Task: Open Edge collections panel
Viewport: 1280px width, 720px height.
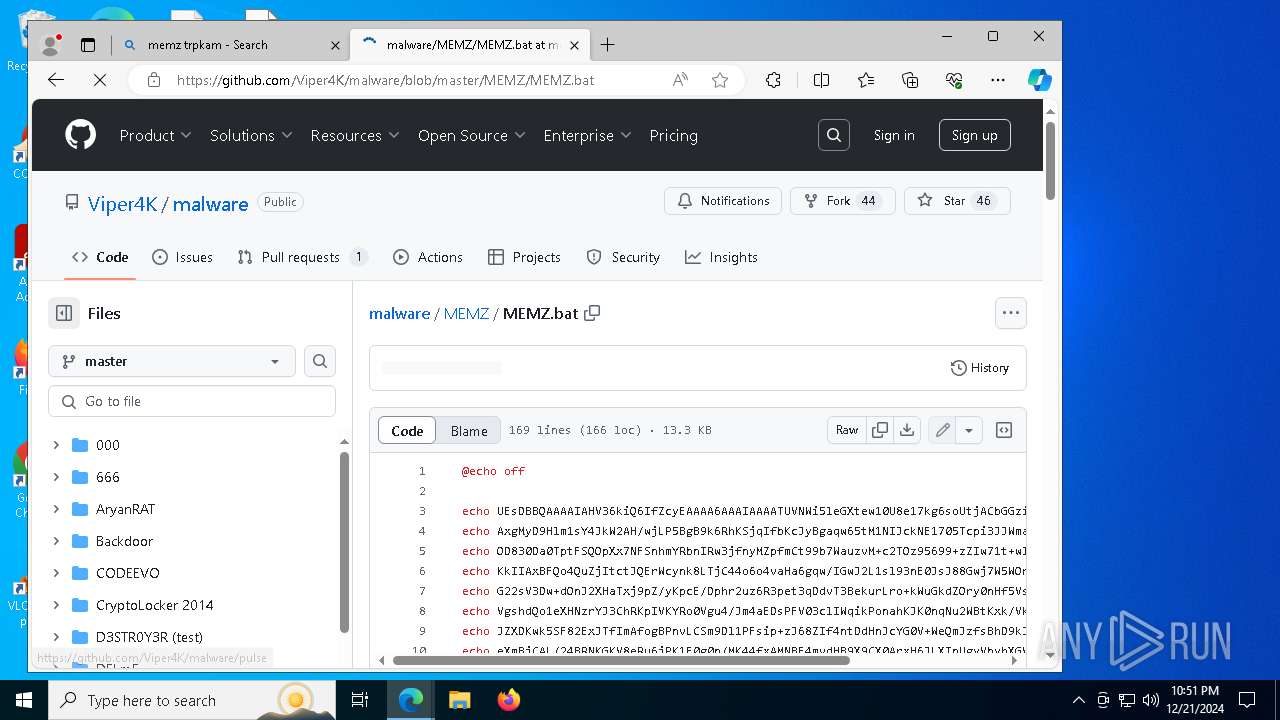Action: click(x=910, y=80)
